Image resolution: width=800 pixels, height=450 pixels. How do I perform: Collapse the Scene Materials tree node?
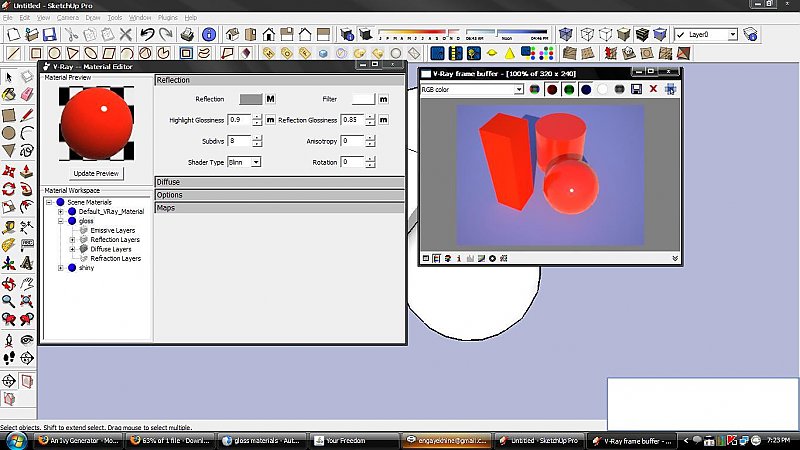coord(49,203)
